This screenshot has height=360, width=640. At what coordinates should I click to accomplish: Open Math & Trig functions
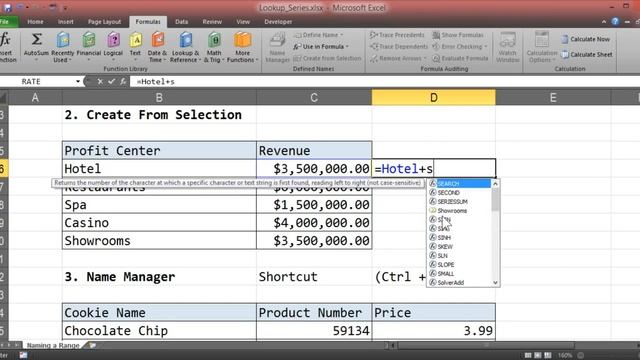point(214,47)
